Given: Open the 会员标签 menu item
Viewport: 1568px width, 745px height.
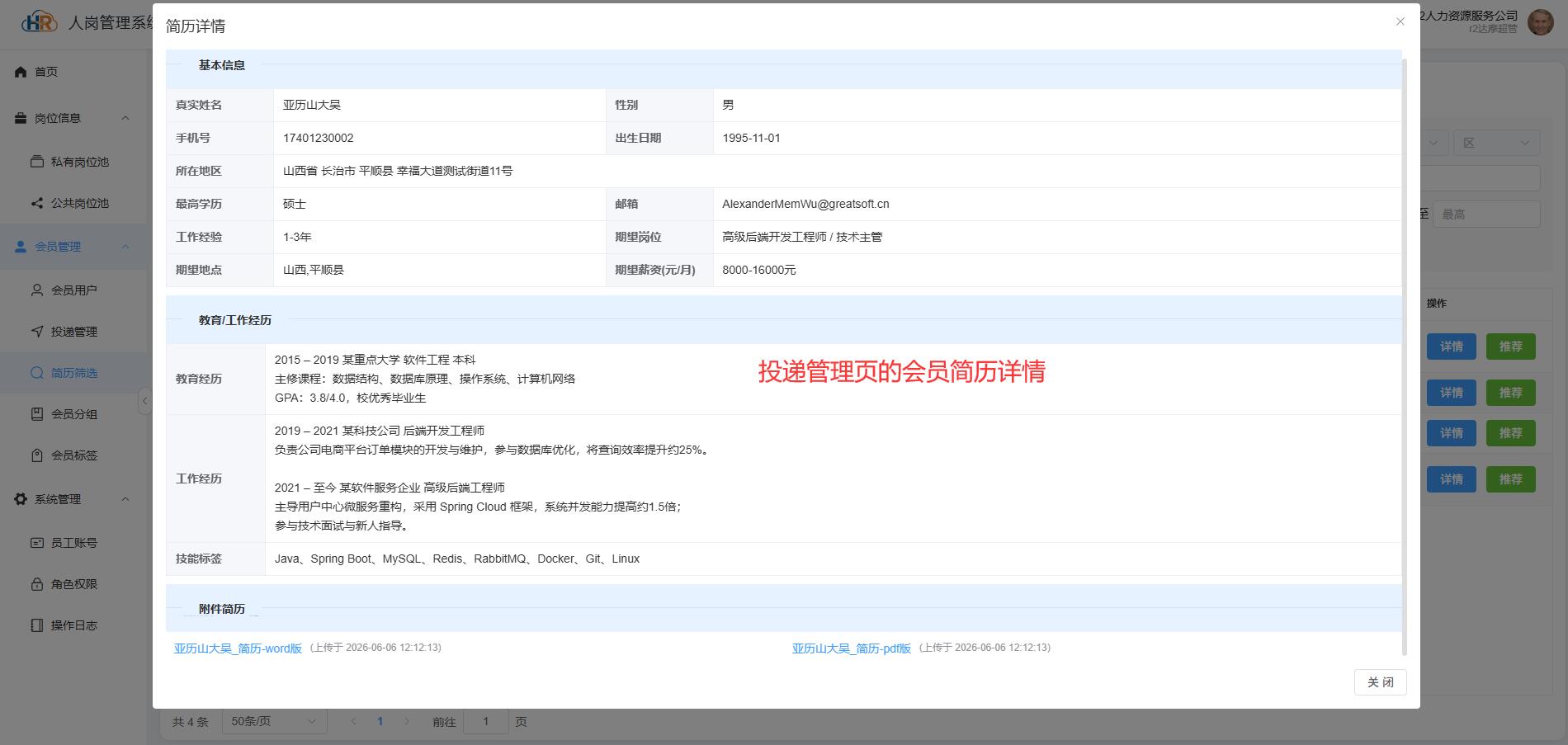Looking at the screenshot, I should click(x=73, y=455).
